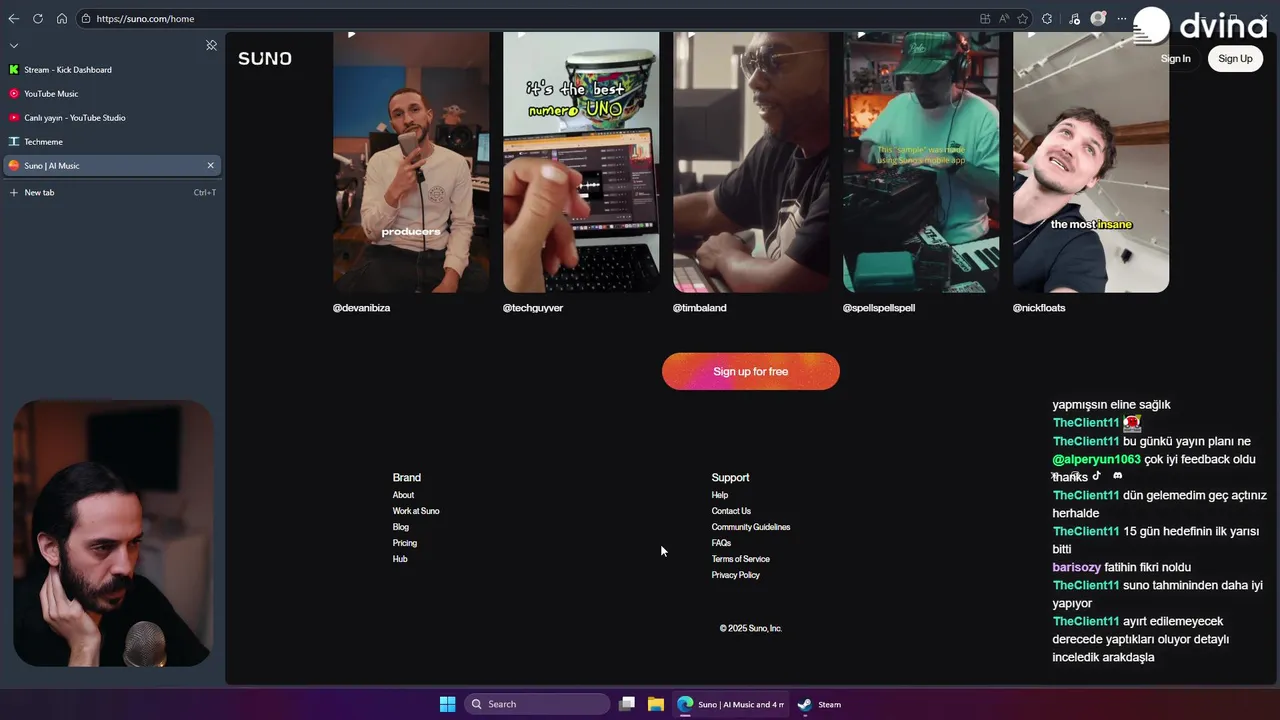Click the @nickfloats handle text

tap(1039, 308)
